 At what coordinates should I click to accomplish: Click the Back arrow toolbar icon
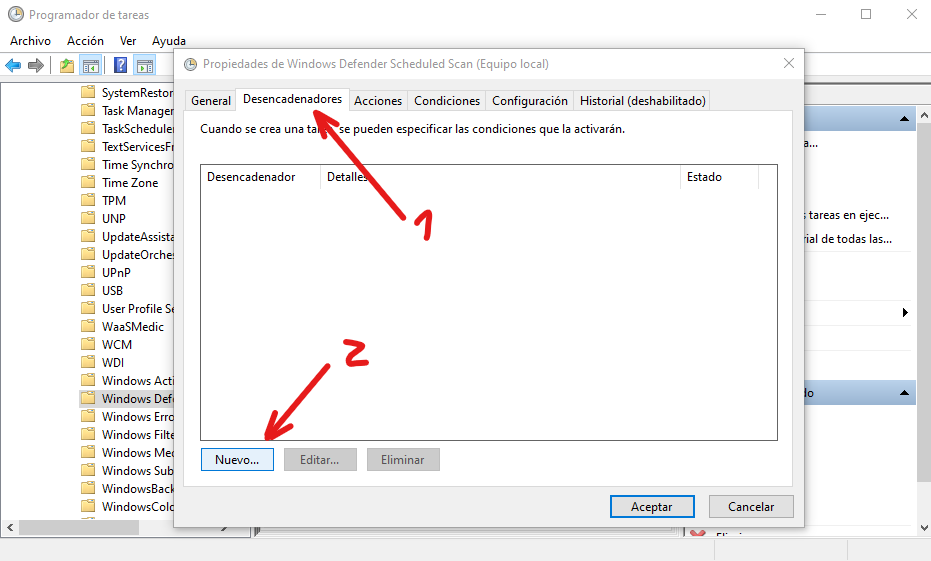point(13,65)
